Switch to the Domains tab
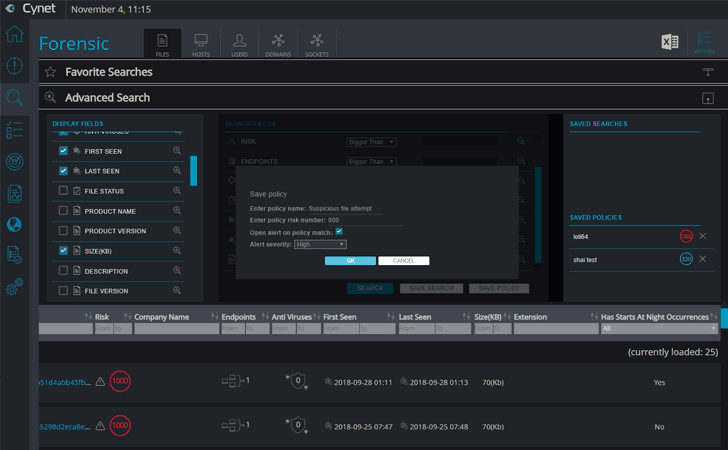 point(278,45)
